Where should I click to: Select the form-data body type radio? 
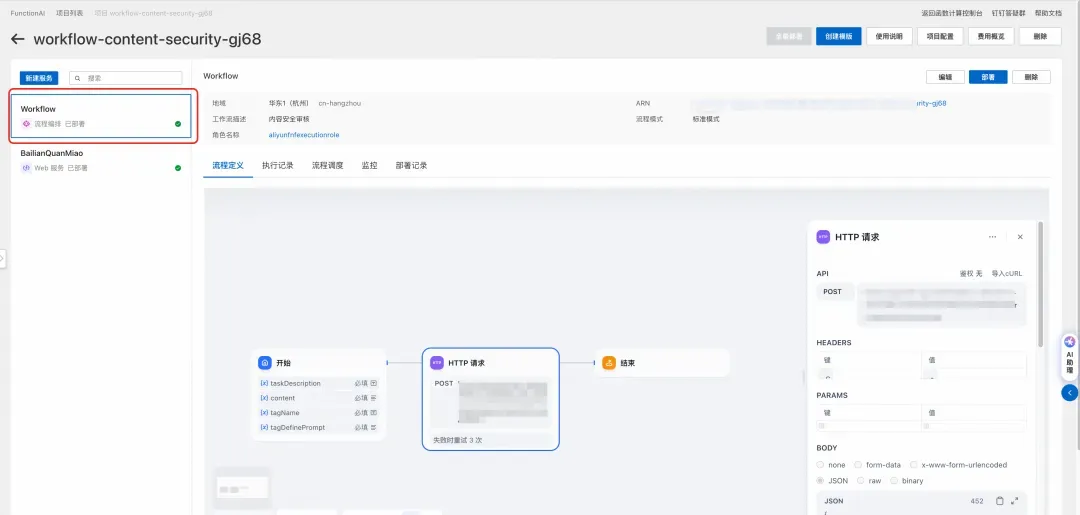858,465
